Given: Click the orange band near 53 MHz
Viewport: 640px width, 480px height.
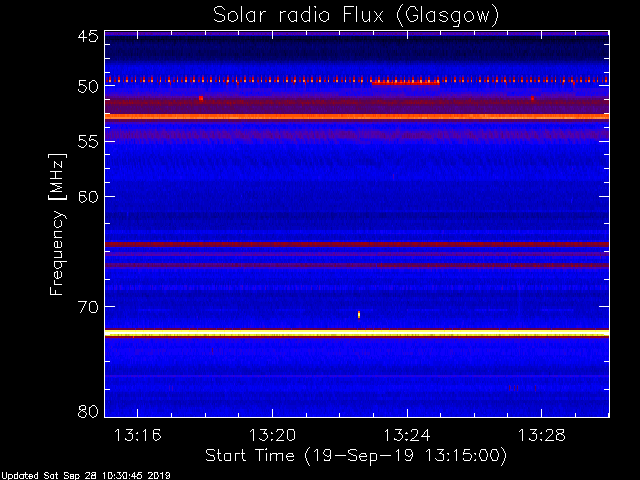Looking at the screenshot, I should point(357,117).
